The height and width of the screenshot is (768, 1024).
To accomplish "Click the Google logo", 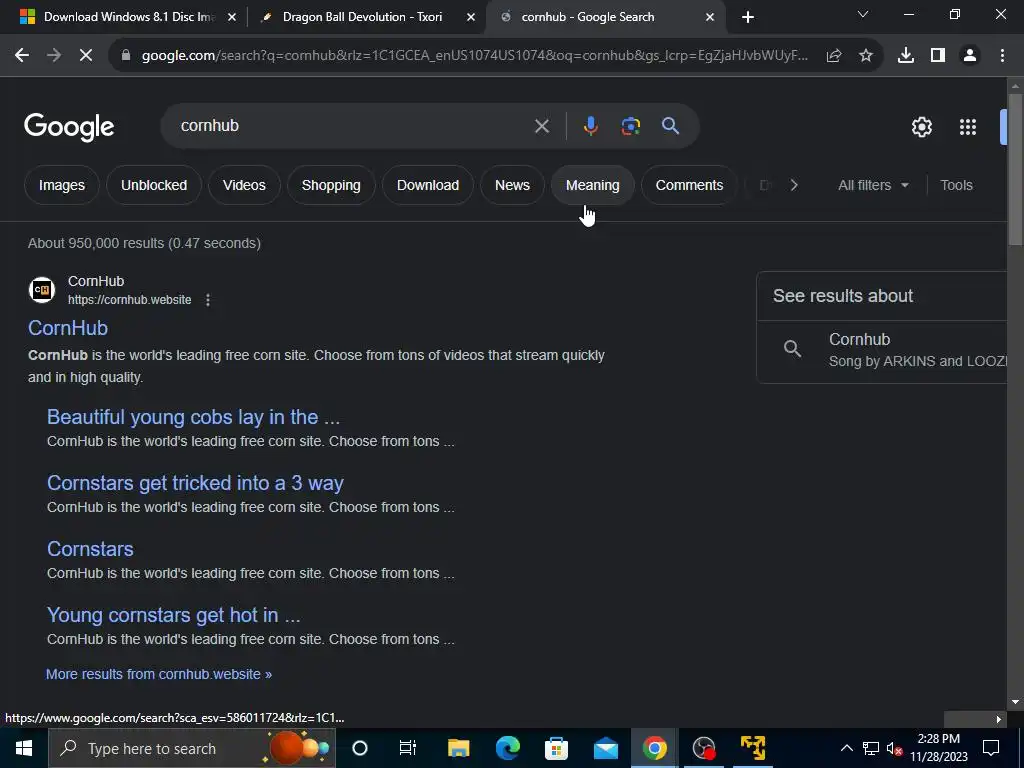I will pos(69,127).
